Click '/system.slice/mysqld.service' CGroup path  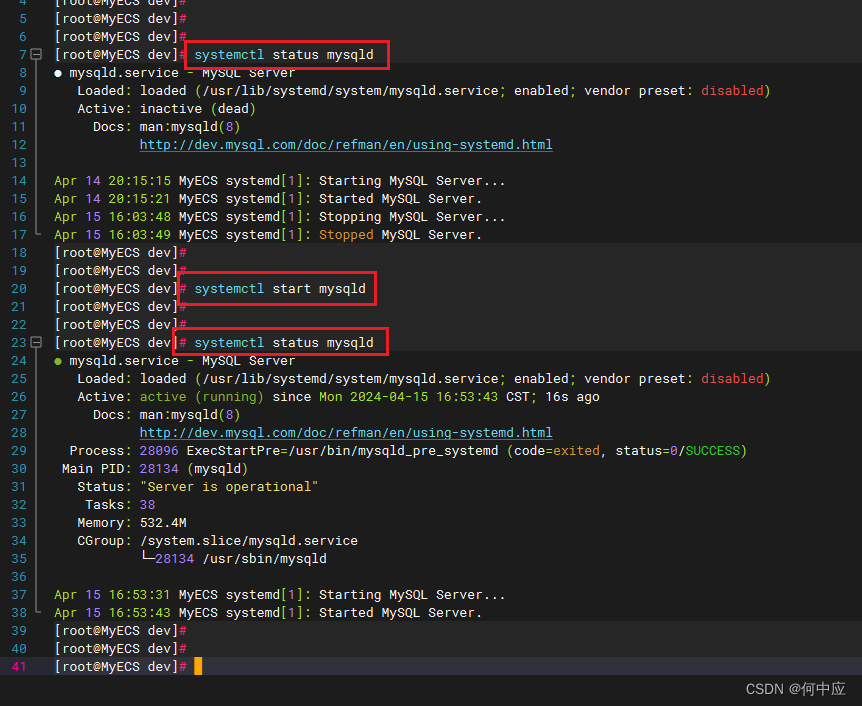(248, 541)
